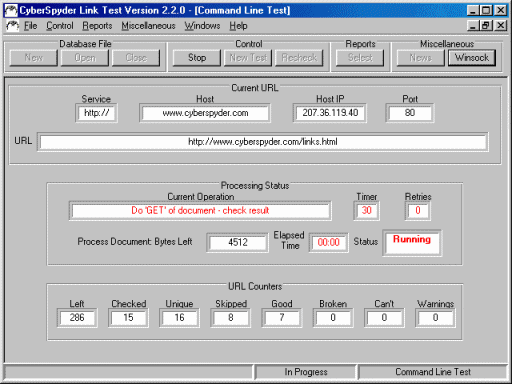Click the Checked counter showing 15
The width and height of the screenshot is (512, 384).
pos(128,318)
